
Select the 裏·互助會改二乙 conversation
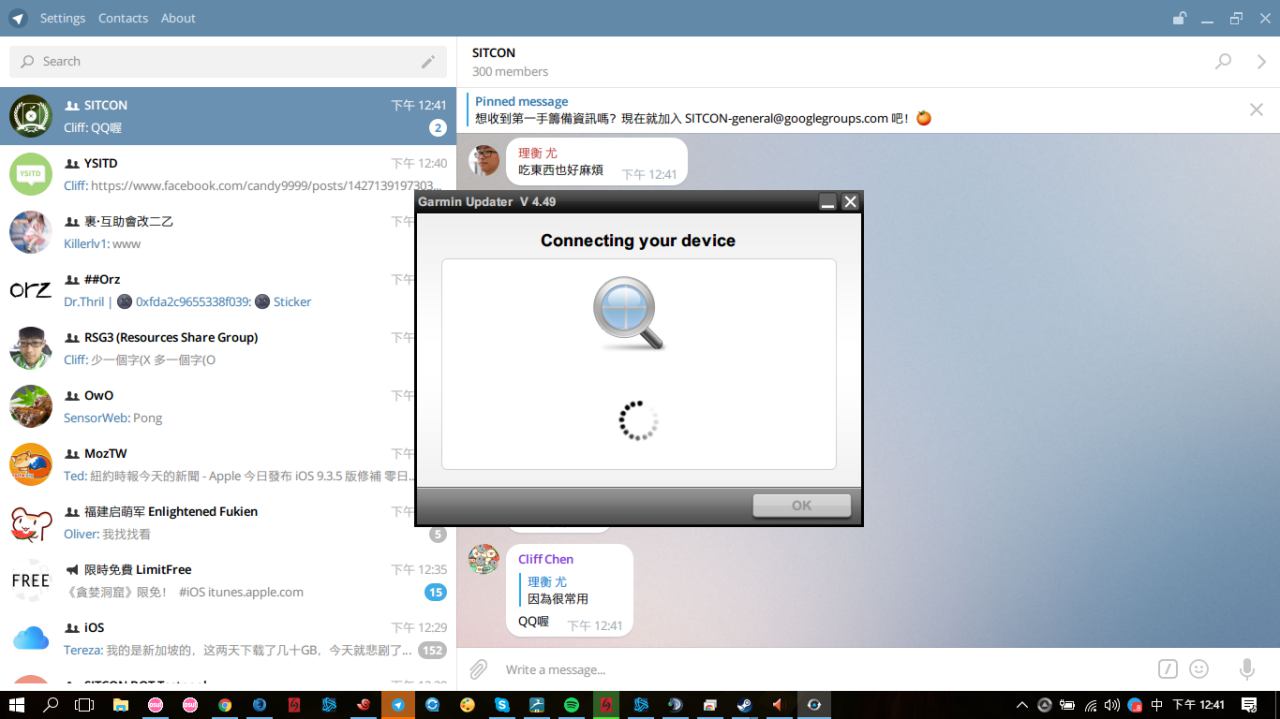pyautogui.click(x=228, y=232)
